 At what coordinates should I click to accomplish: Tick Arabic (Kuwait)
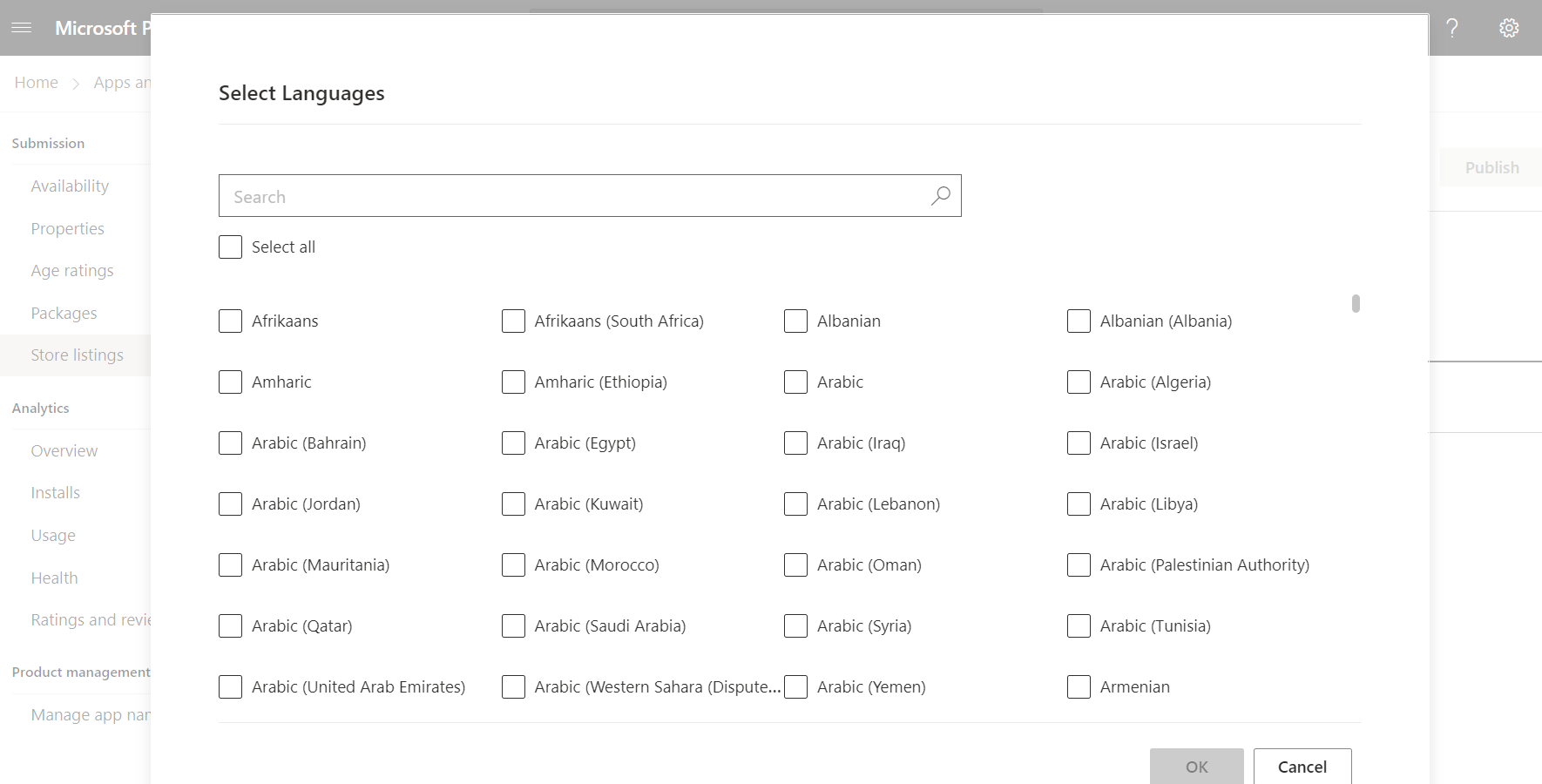(513, 504)
